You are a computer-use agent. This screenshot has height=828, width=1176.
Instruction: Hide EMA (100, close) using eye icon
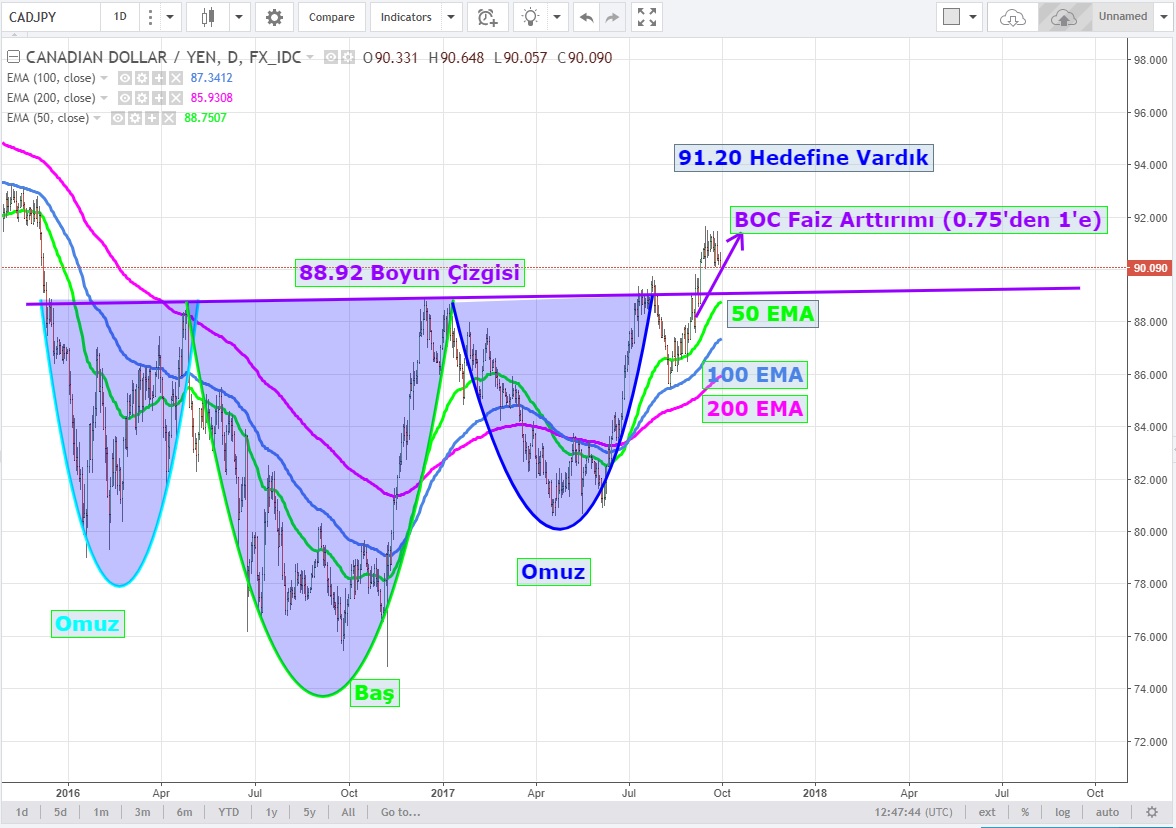coord(125,78)
